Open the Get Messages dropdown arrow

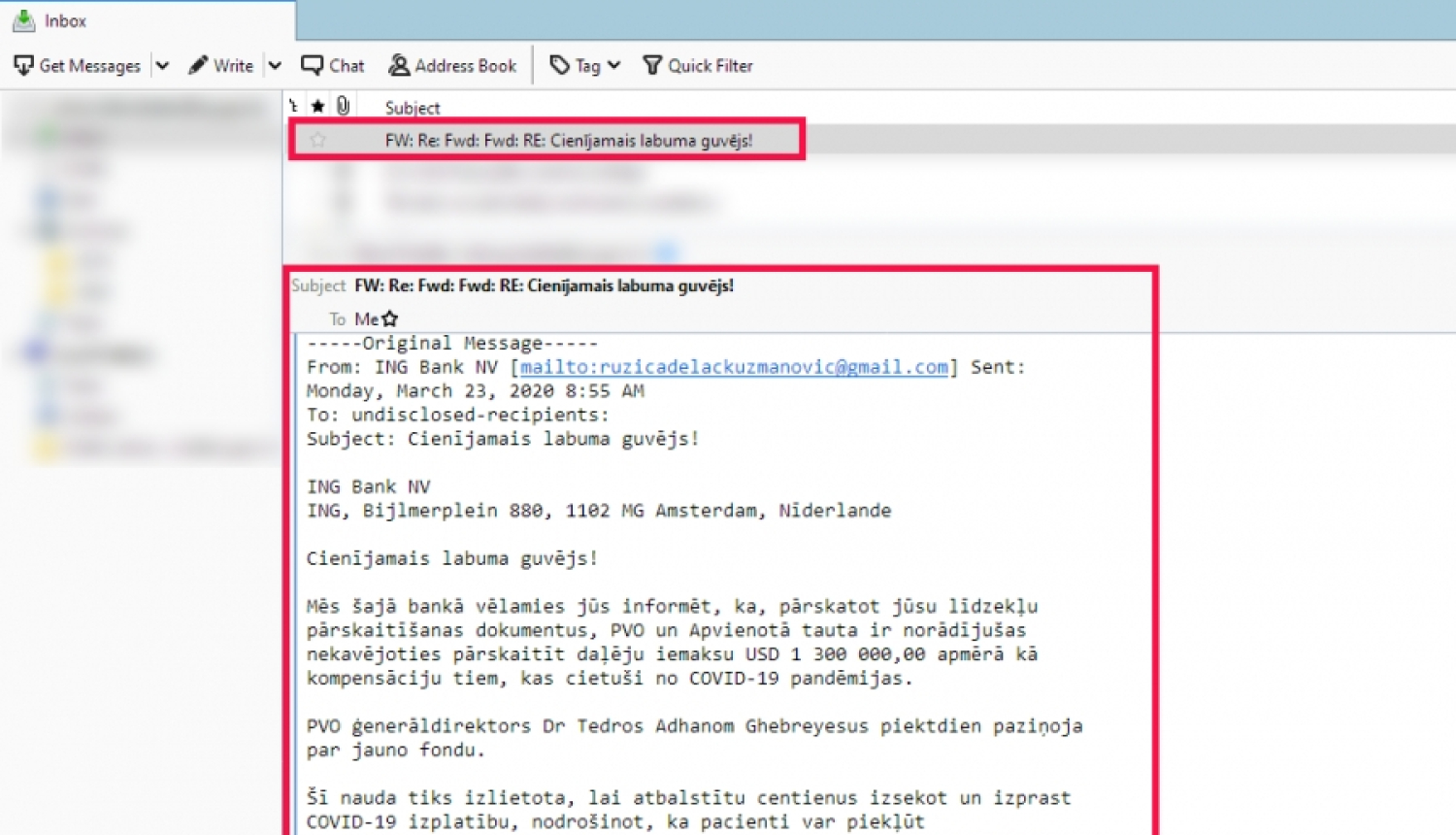[x=162, y=66]
